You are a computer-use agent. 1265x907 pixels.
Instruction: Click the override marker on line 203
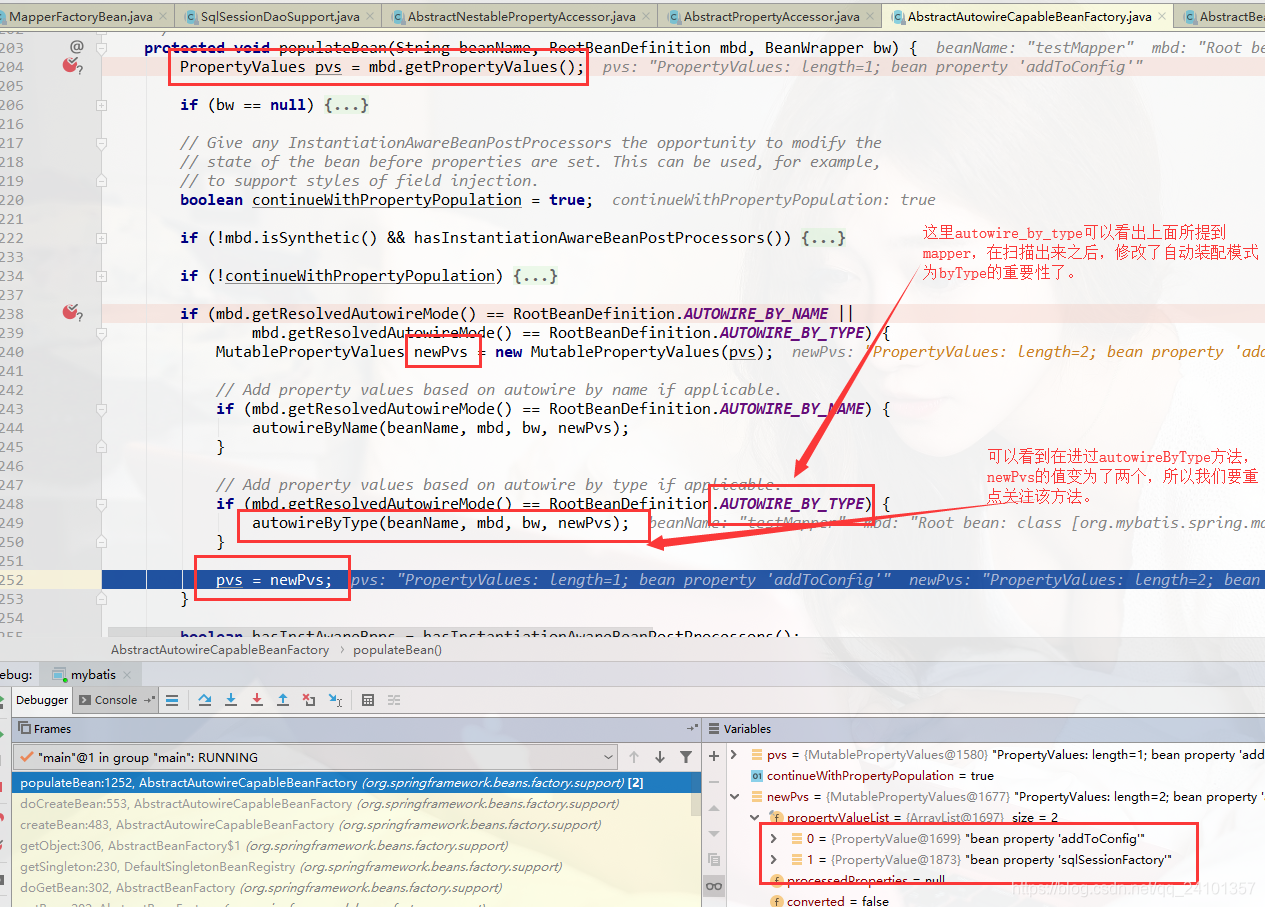tap(77, 47)
